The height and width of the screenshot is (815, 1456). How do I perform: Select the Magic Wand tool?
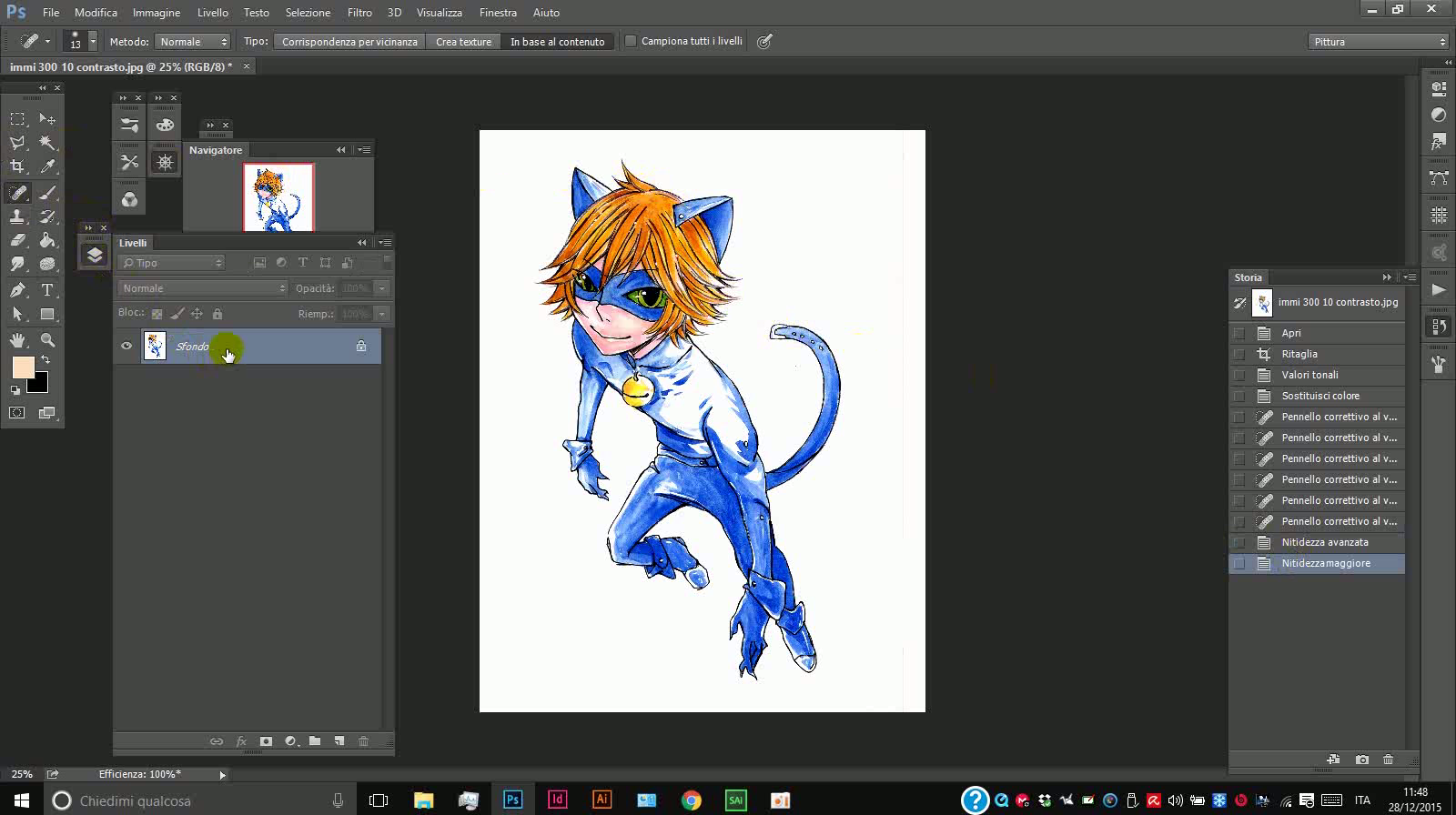[x=47, y=143]
